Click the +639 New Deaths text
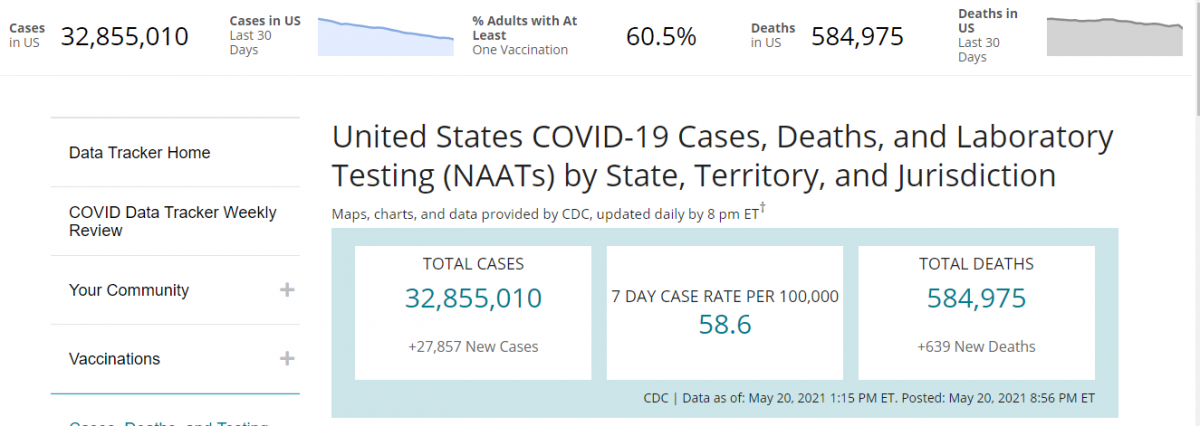Screen dimensions: 1200x426 (x=976, y=347)
